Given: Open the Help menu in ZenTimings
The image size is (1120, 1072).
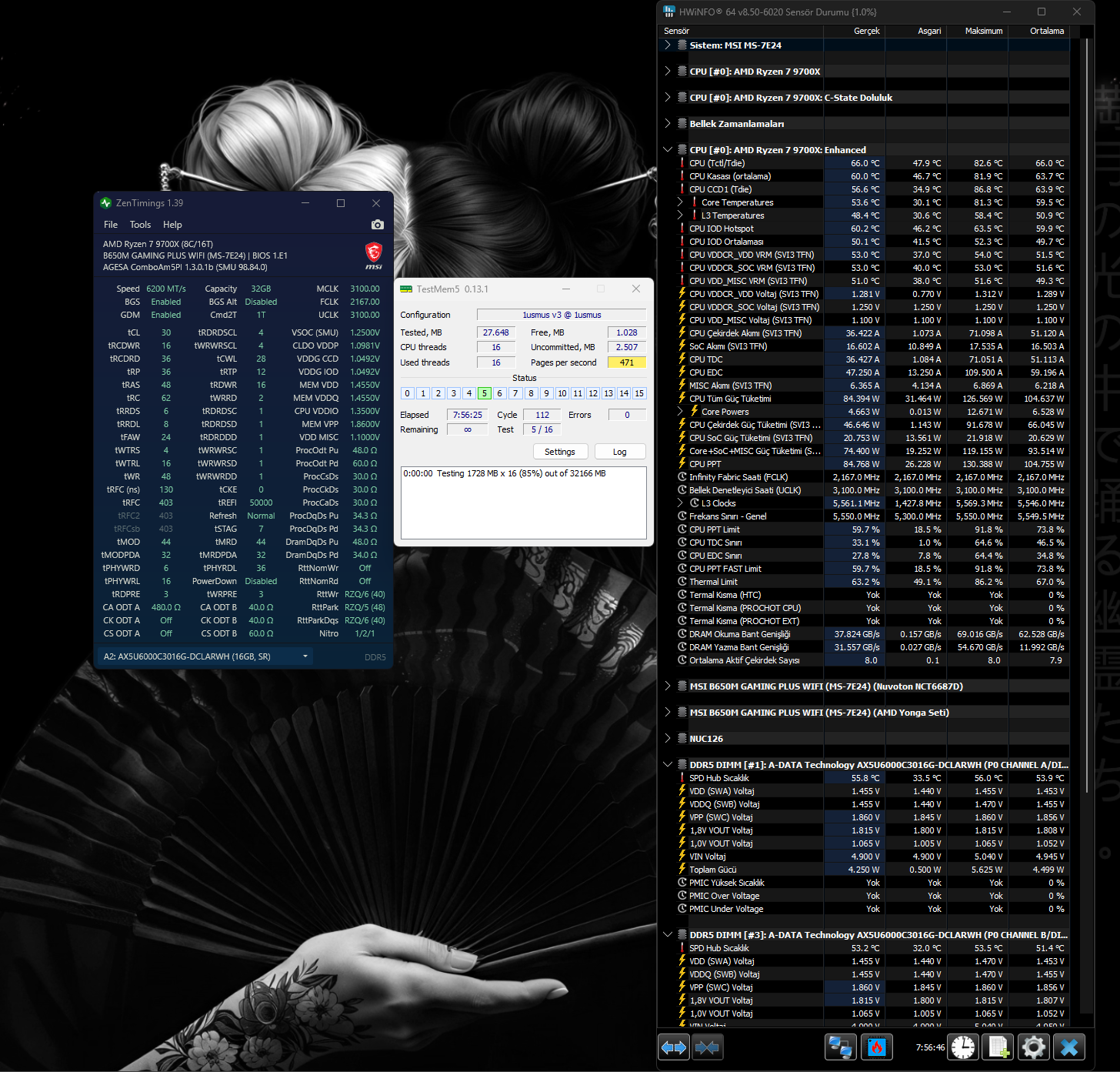Looking at the screenshot, I should (x=172, y=225).
